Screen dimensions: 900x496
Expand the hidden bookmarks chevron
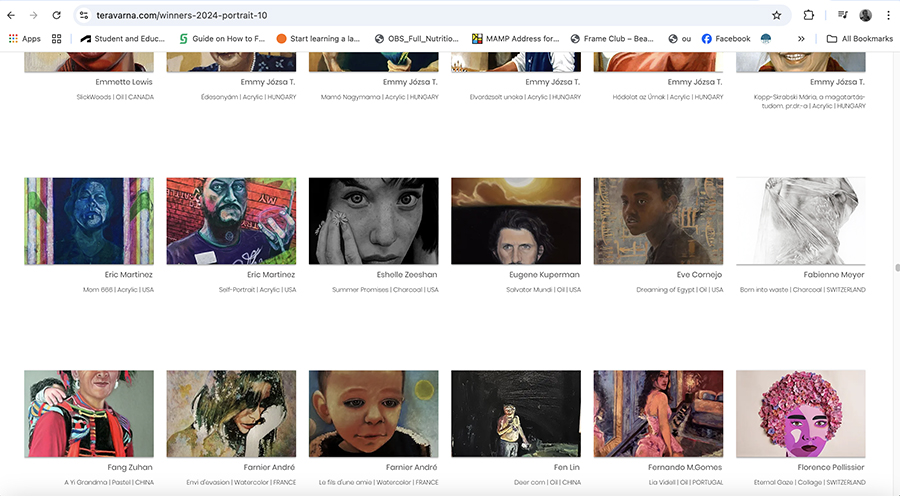[x=801, y=38]
